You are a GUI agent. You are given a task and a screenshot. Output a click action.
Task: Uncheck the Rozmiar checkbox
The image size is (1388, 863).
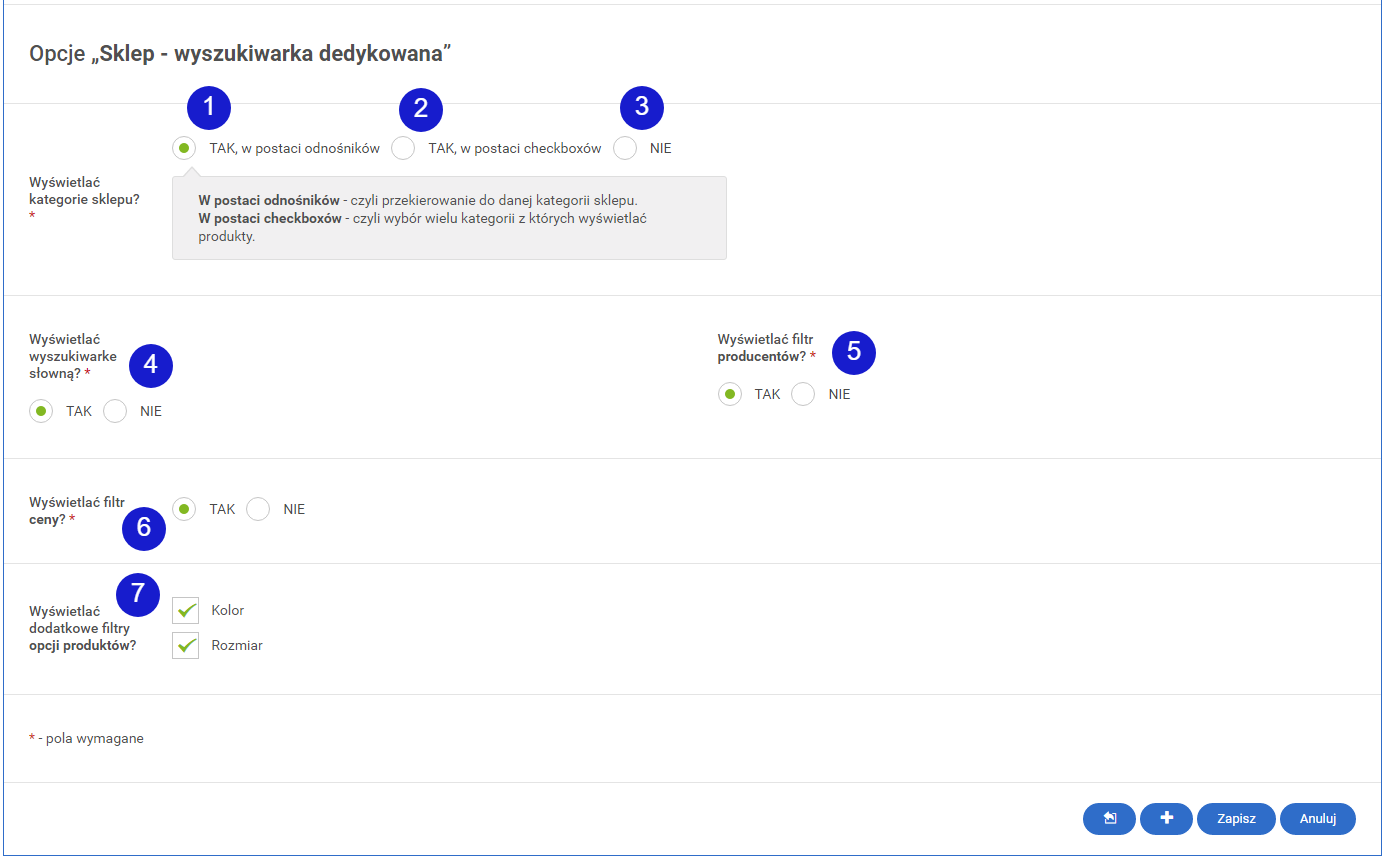[185, 645]
